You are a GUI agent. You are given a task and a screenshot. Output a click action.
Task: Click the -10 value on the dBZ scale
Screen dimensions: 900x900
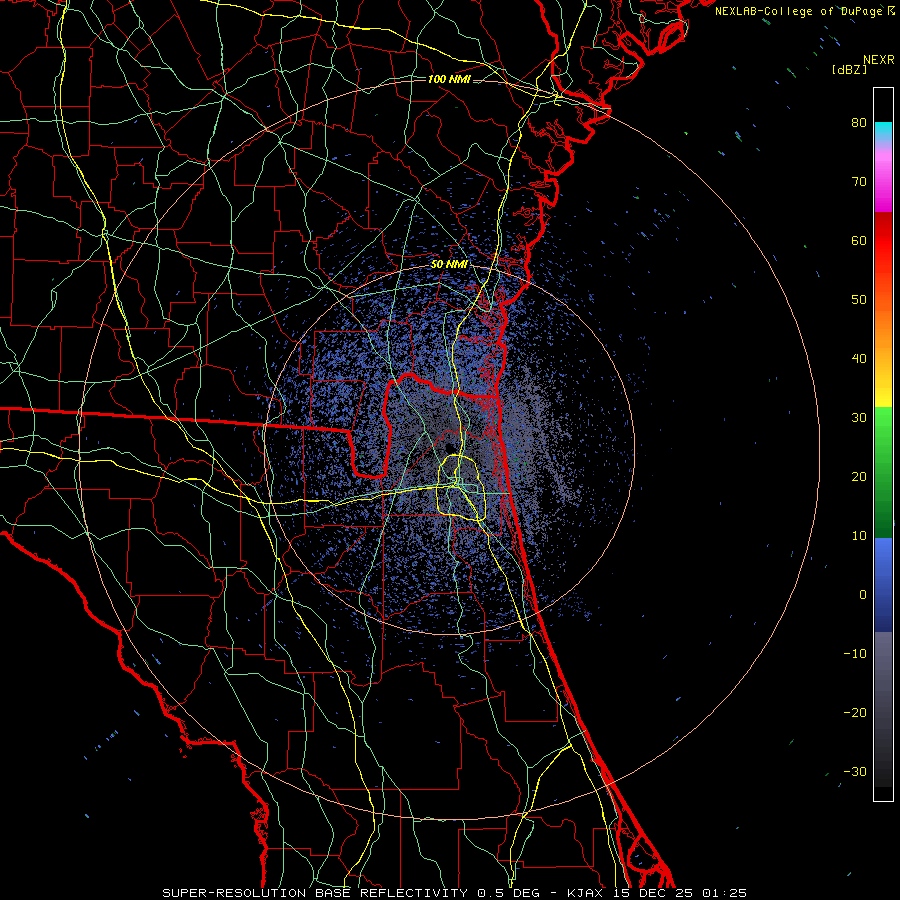tap(855, 653)
